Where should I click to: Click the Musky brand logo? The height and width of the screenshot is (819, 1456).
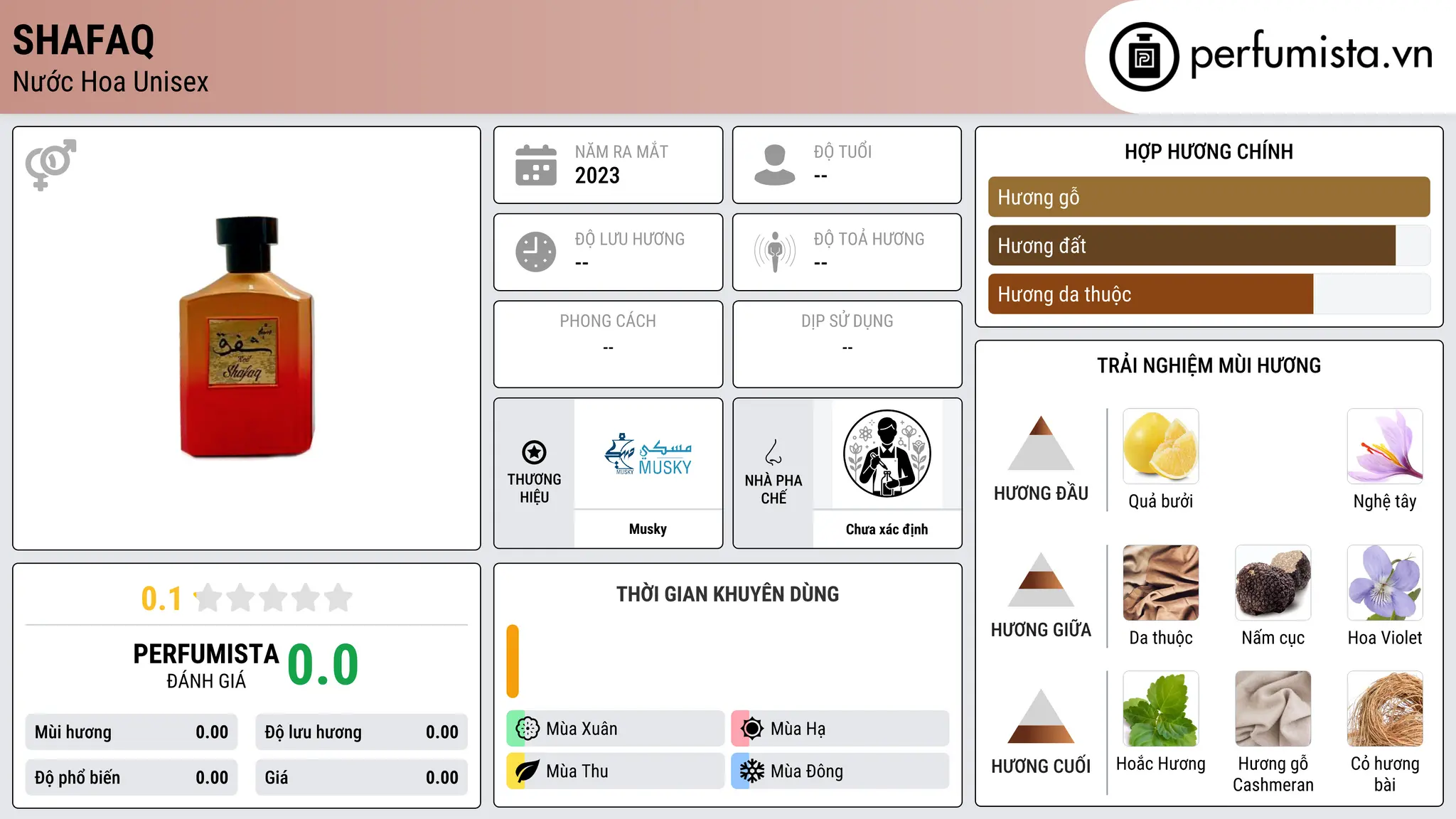648,454
